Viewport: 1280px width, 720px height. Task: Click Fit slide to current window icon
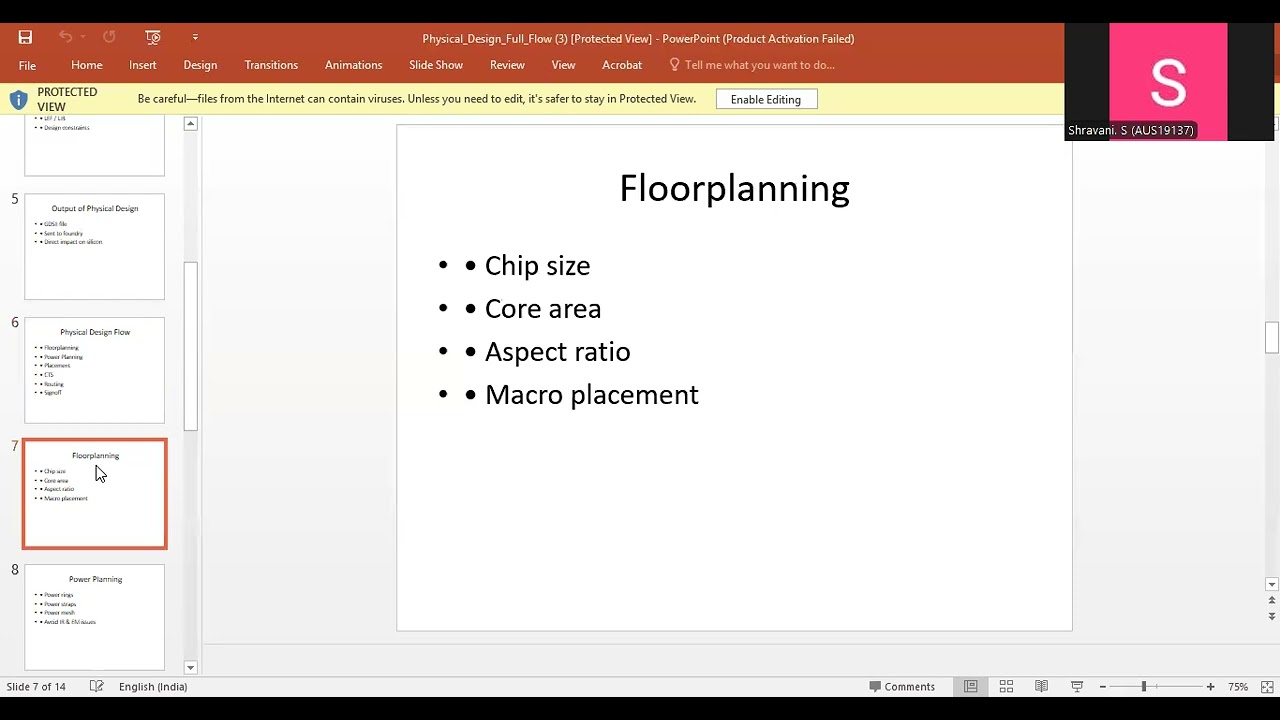pos(1267,687)
